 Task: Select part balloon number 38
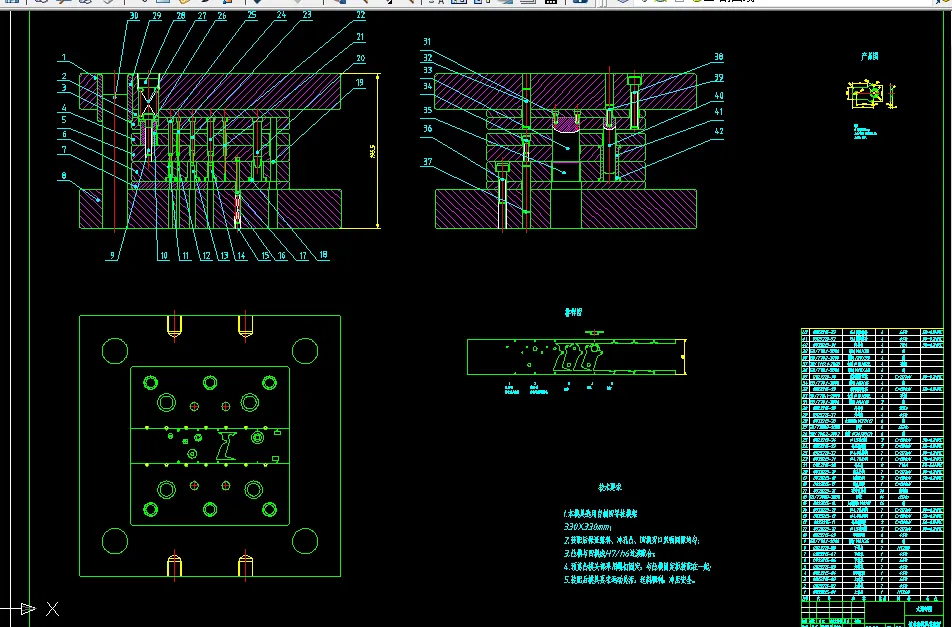click(x=718, y=57)
